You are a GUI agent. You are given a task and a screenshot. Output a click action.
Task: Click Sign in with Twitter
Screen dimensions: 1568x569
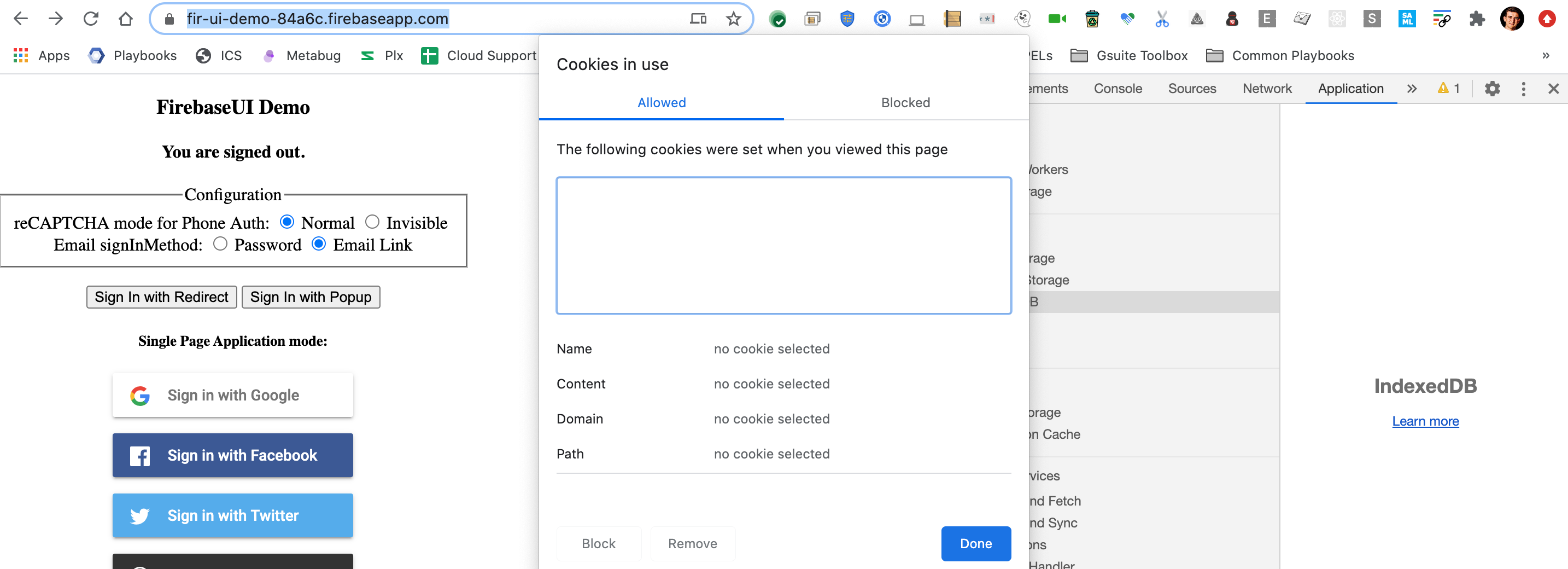(232, 515)
